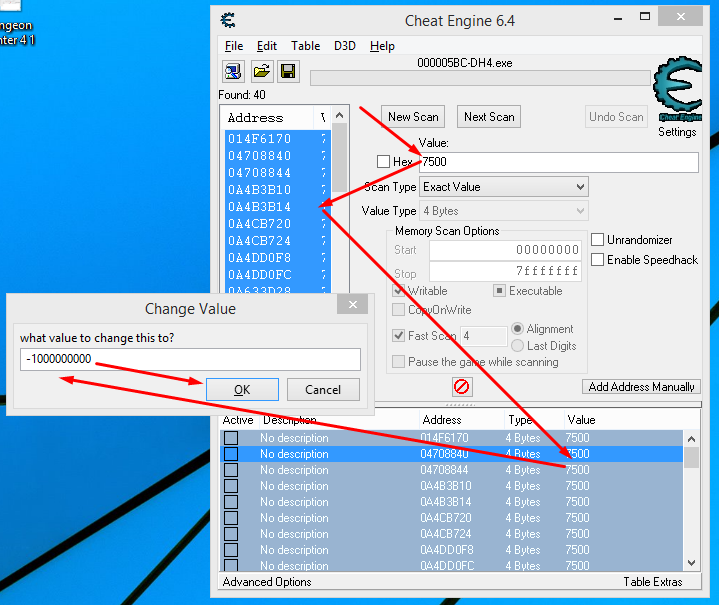Click Add Address Manually button
The height and width of the screenshot is (605, 719).
[642, 387]
